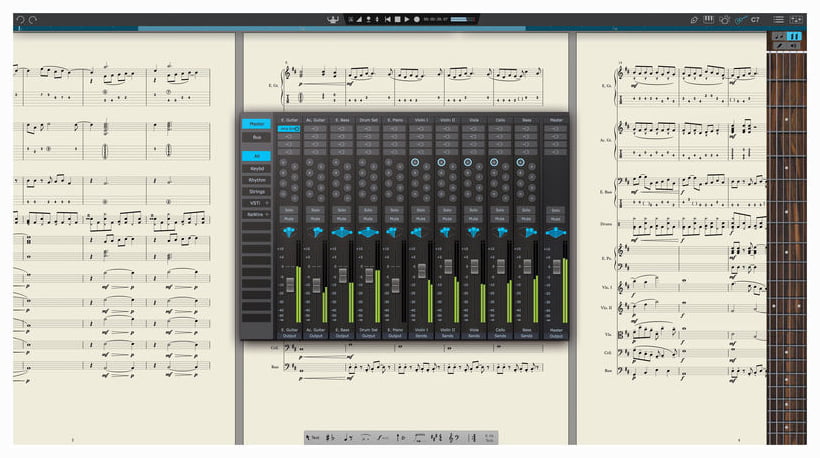Open the list menu icon top right

coord(778,19)
